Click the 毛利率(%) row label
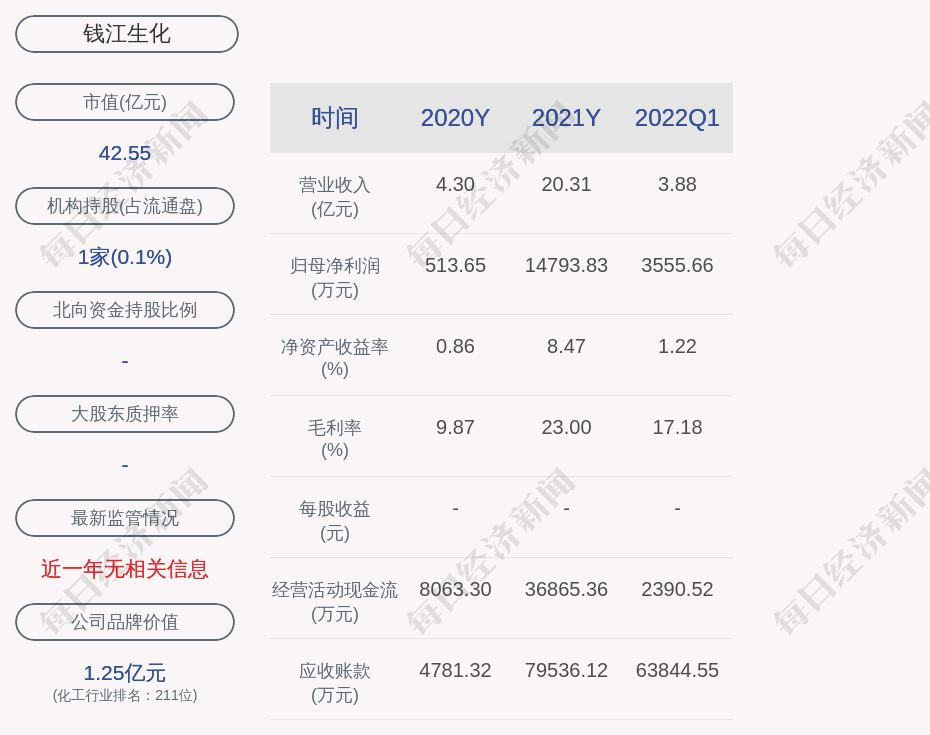 coord(335,438)
